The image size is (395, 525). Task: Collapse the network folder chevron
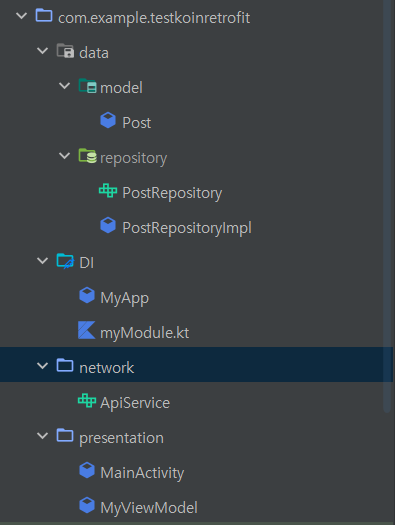point(43,365)
